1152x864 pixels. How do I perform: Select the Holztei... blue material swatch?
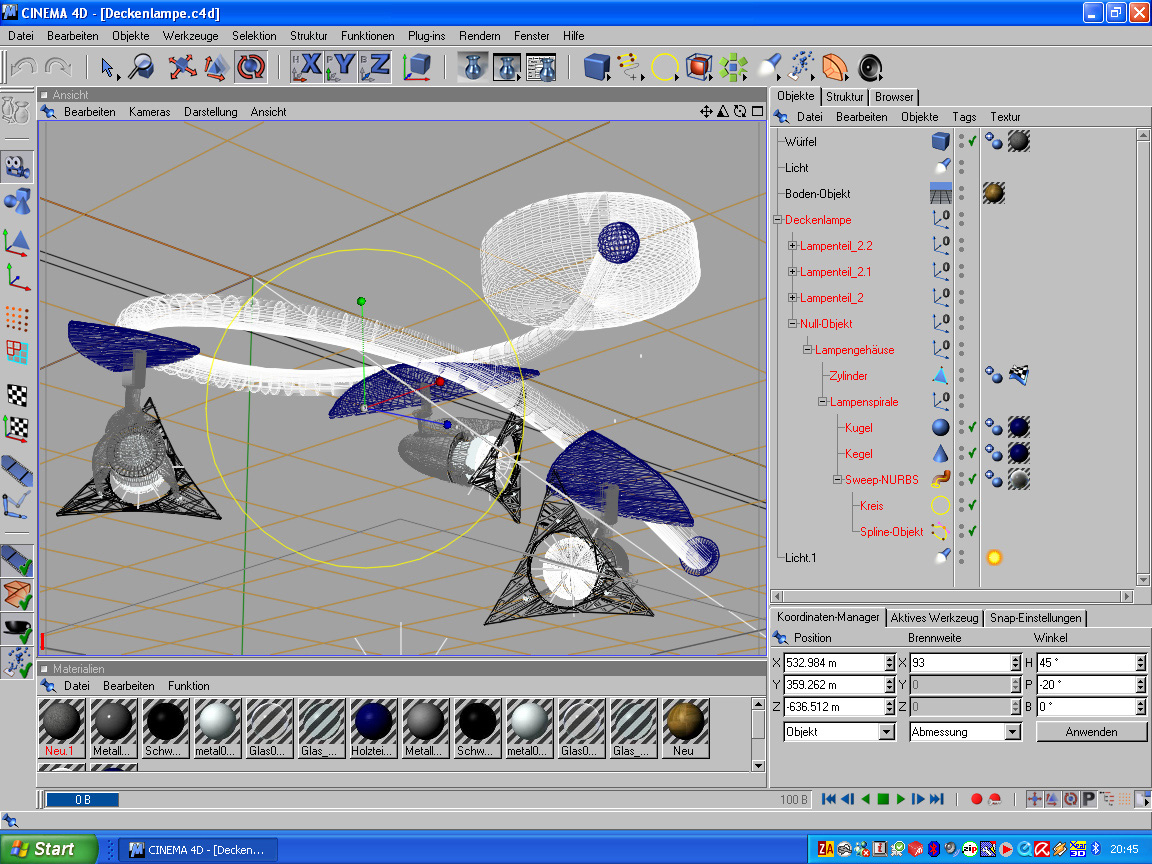tap(373, 728)
